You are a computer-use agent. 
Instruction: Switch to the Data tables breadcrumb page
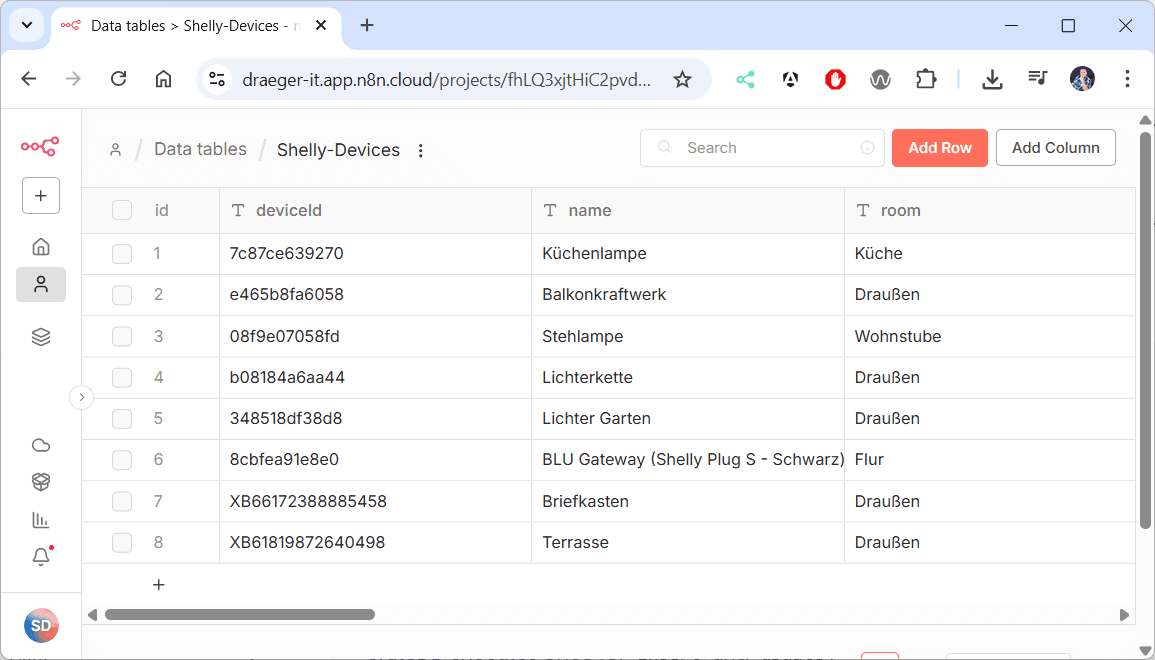click(200, 148)
